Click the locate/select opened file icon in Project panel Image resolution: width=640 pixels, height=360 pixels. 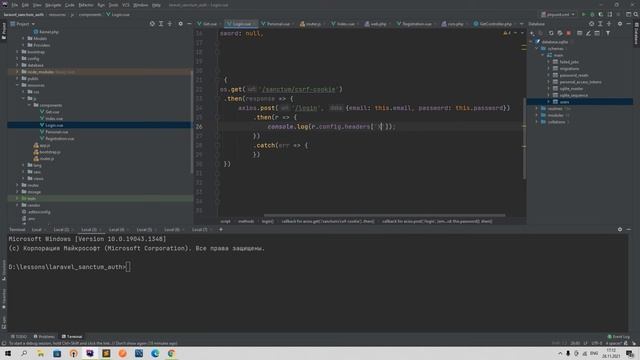coord(152,24)
